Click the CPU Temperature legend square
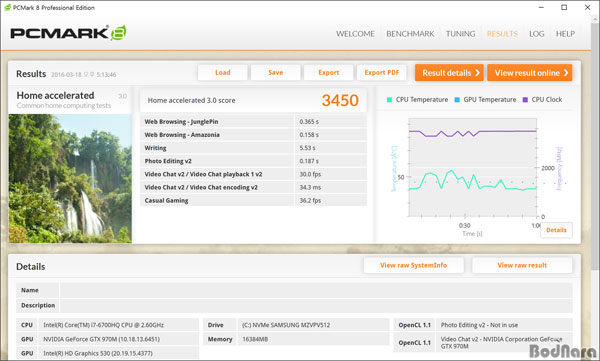 pos(390,100)
